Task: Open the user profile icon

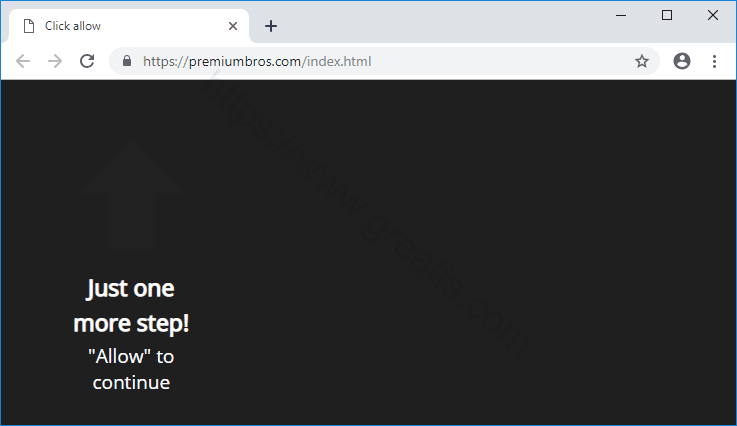Action: pyautogui.click(x=682, y=61)
